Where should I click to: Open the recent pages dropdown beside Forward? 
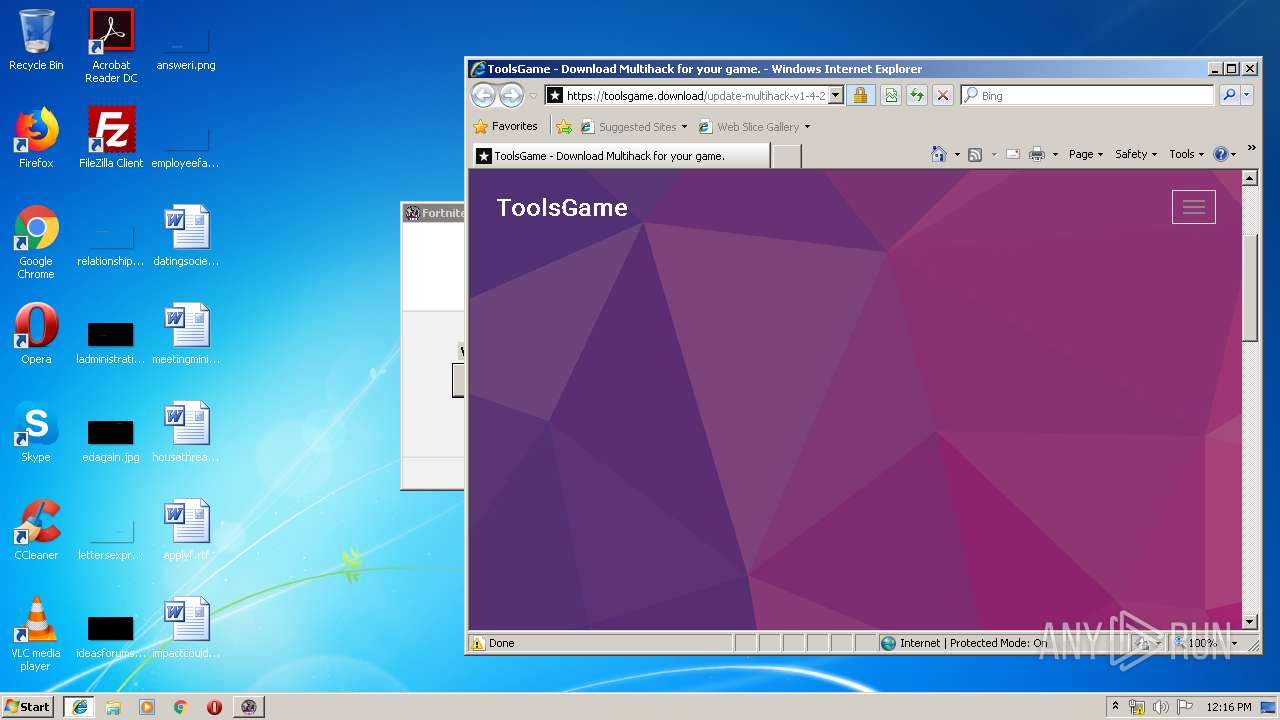(x=533, y=96)
